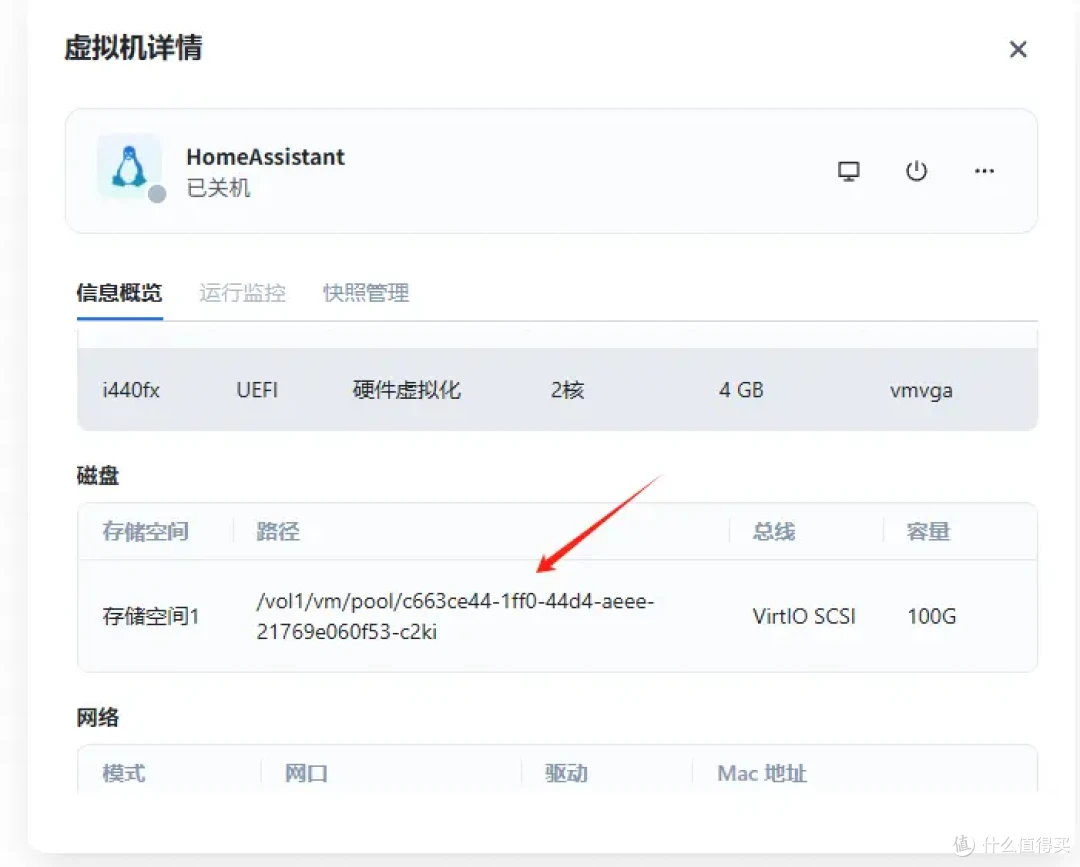This screenshot has height=867, width=1080.
Task: Click the 总线 column header
Action: click(773, 532)
